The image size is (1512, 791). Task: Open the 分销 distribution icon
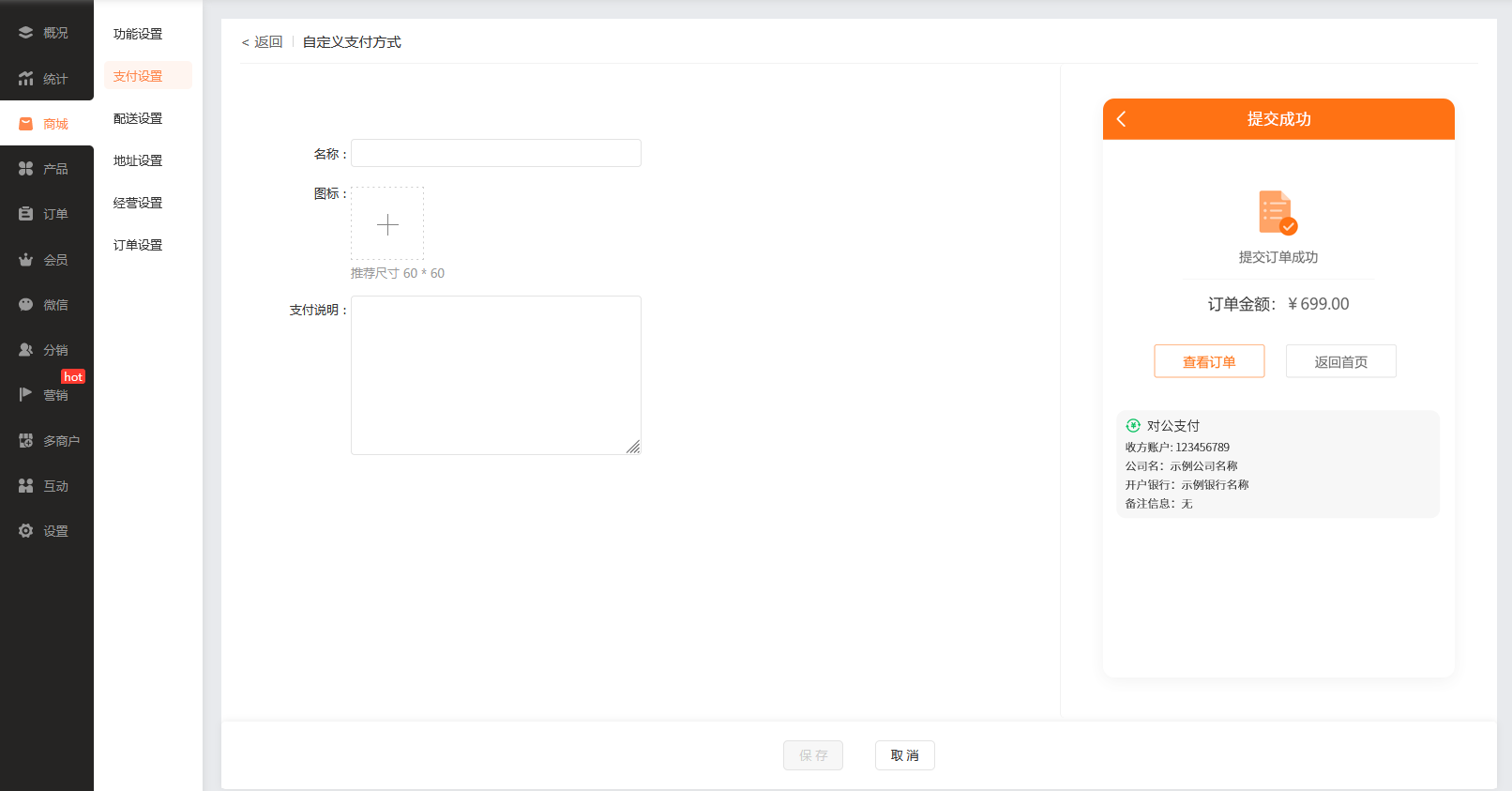(26, 350)
